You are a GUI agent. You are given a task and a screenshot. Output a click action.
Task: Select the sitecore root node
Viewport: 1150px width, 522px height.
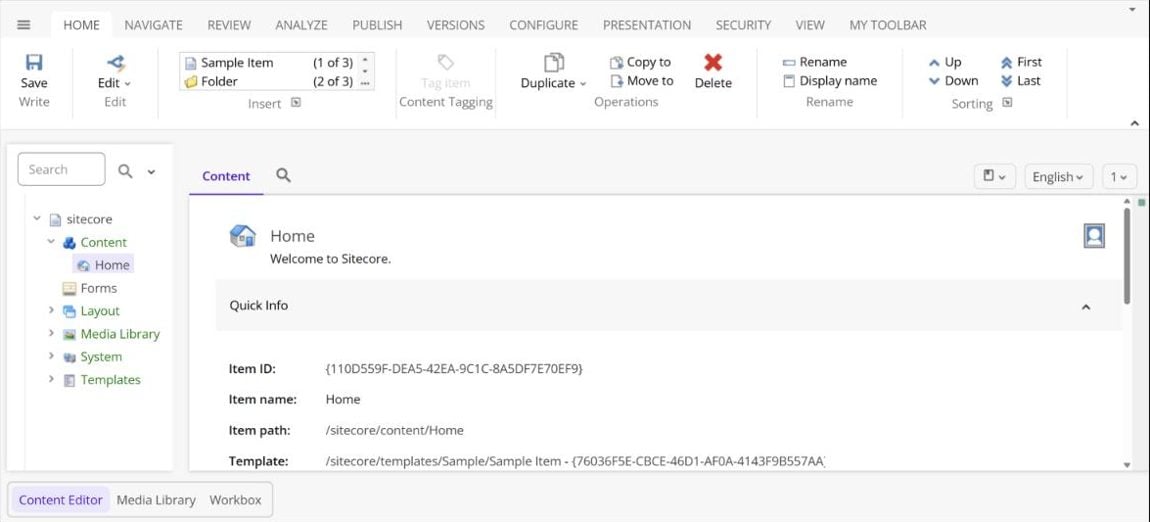81,219
